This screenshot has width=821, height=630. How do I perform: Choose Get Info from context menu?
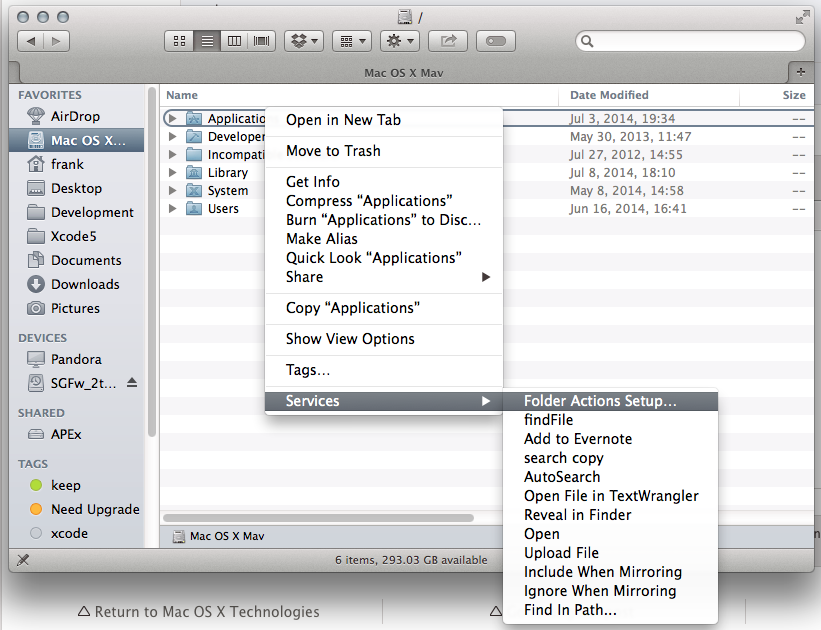tap(384, 182)
